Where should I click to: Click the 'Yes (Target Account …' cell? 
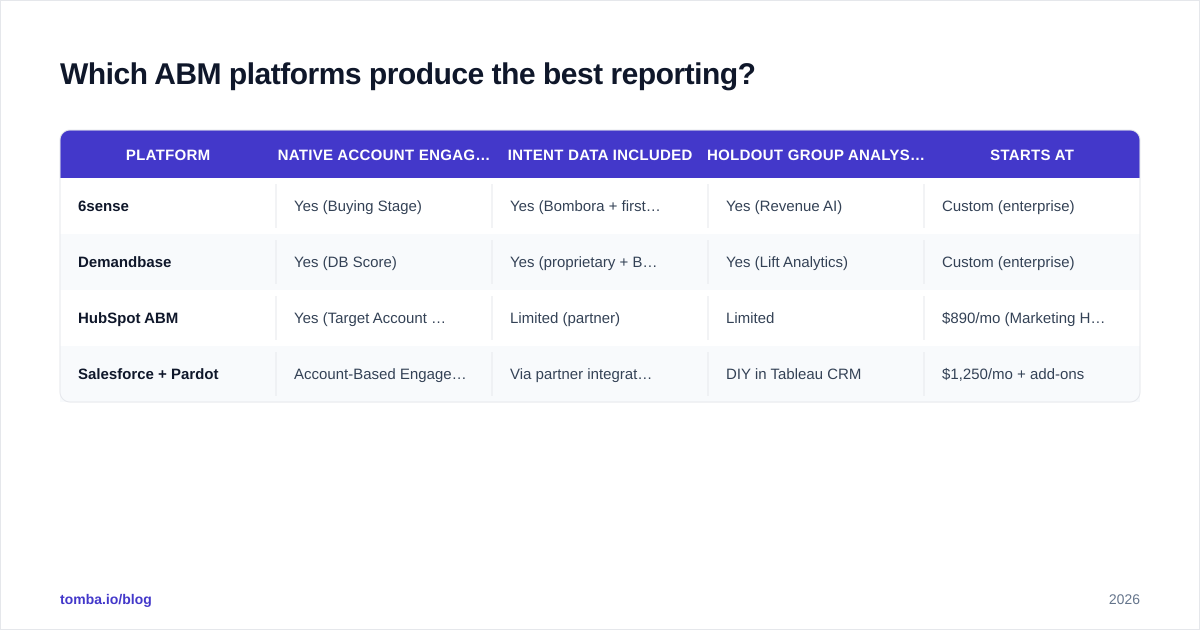click(x=384, y=318)
